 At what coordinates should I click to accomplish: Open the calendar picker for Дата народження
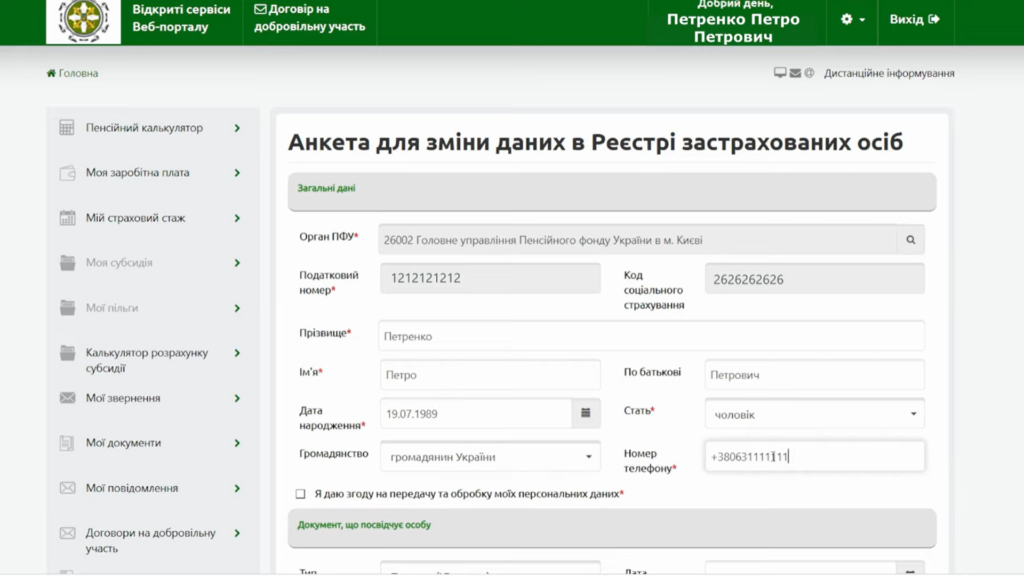pos(586,413)
